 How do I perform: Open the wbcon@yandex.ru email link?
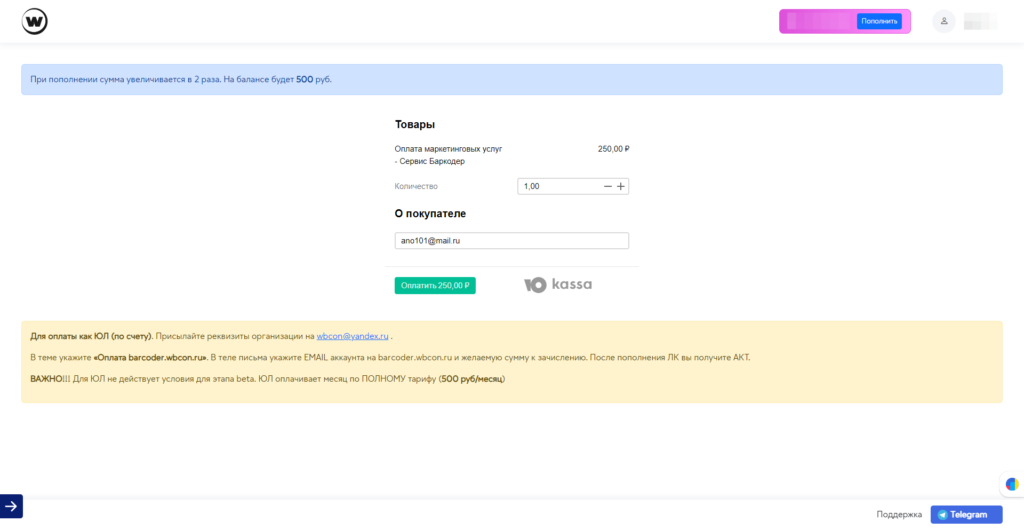point(353,336)
